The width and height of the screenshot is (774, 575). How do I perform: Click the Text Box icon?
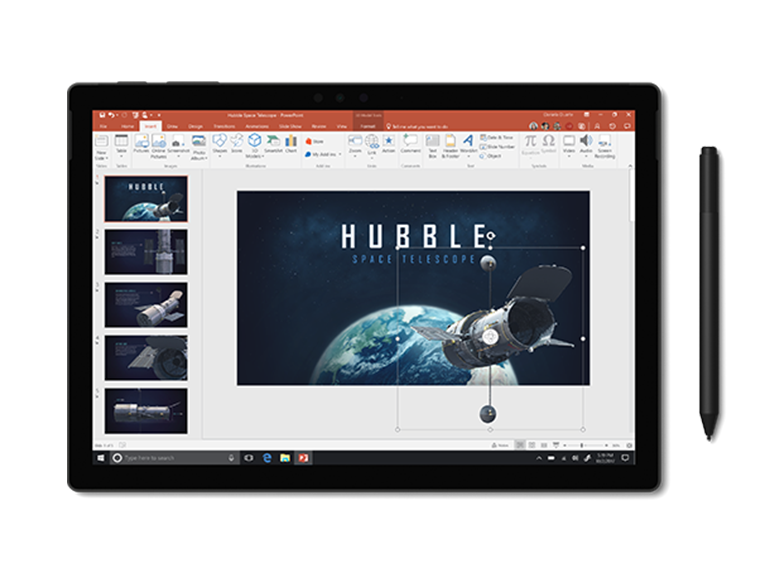432,144
